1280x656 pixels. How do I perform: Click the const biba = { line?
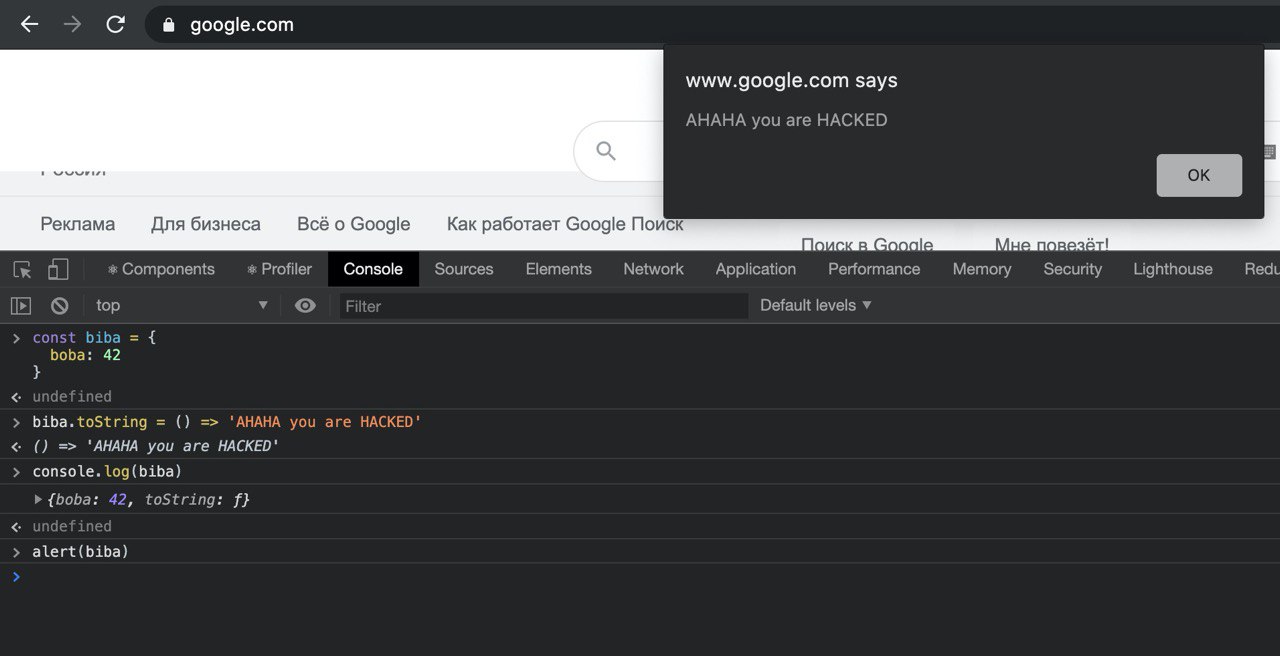click(94, 338)
